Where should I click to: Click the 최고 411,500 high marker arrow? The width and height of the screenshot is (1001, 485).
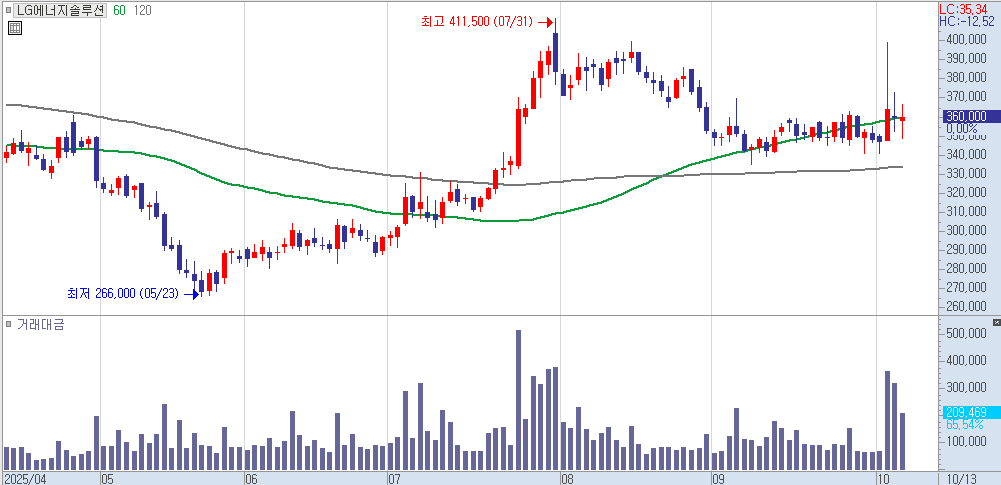[x=546, y=21]
